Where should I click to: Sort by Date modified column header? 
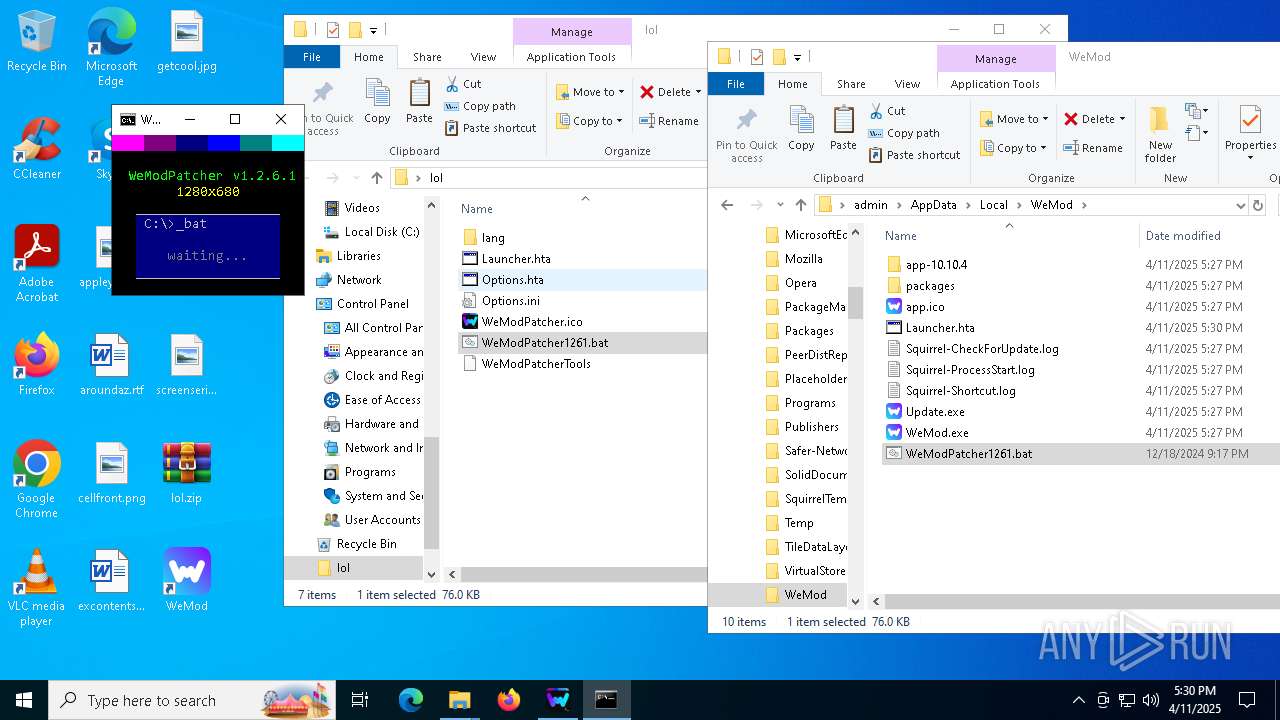pos(1183,236)
